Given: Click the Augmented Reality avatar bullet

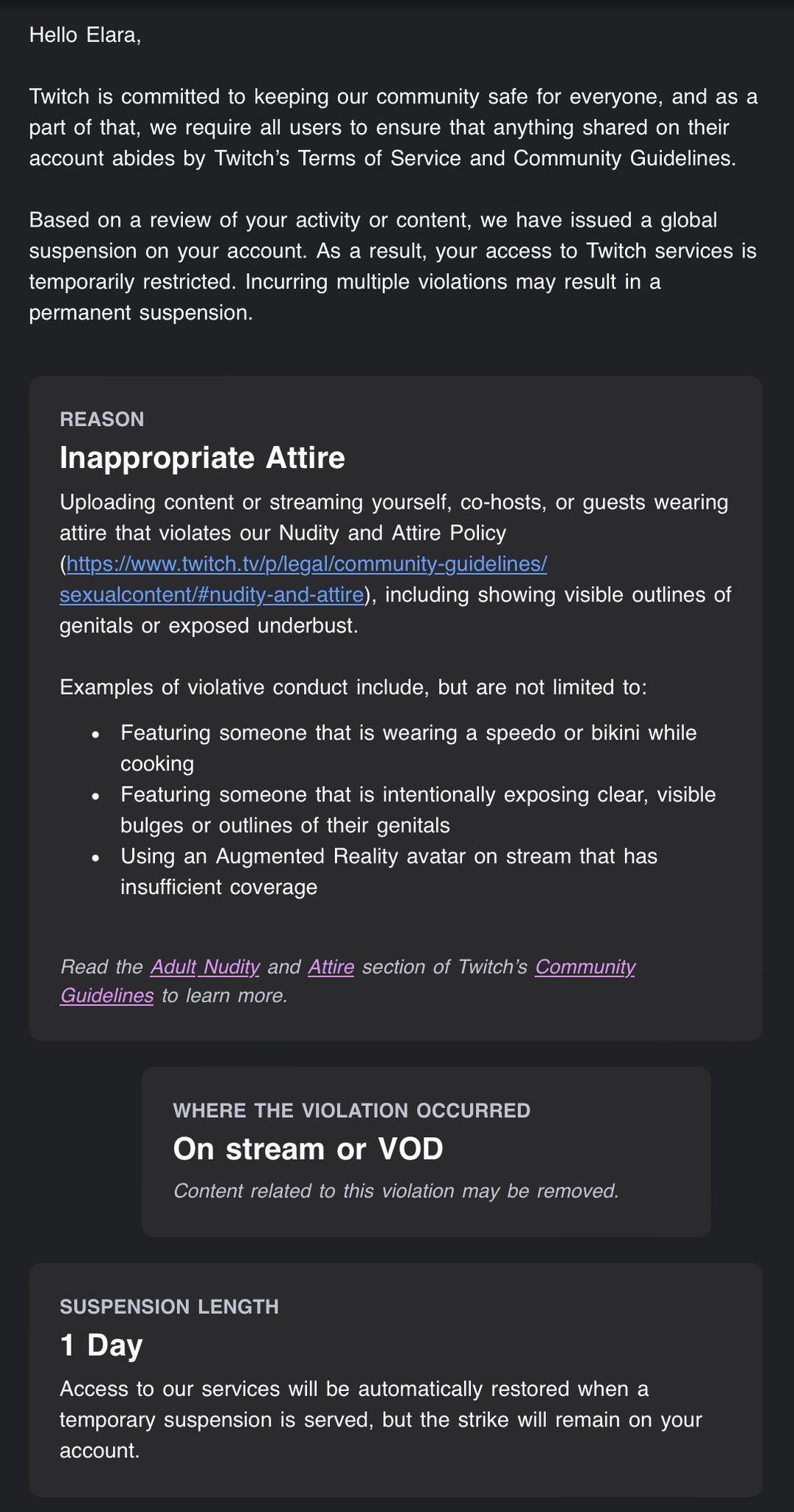Looking at the screenshot, I should point(389,871).
